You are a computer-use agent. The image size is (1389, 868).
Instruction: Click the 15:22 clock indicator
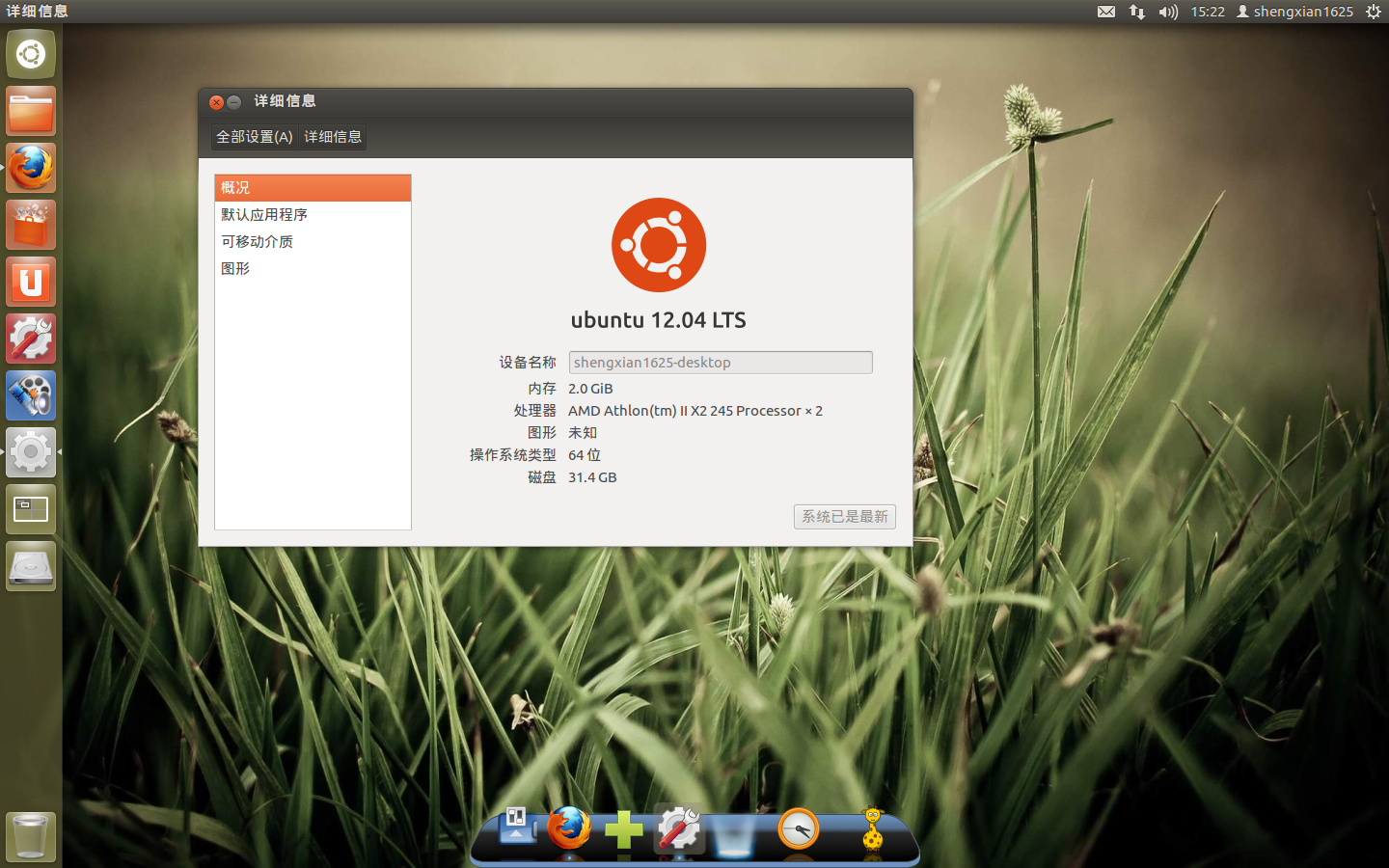1208,12
